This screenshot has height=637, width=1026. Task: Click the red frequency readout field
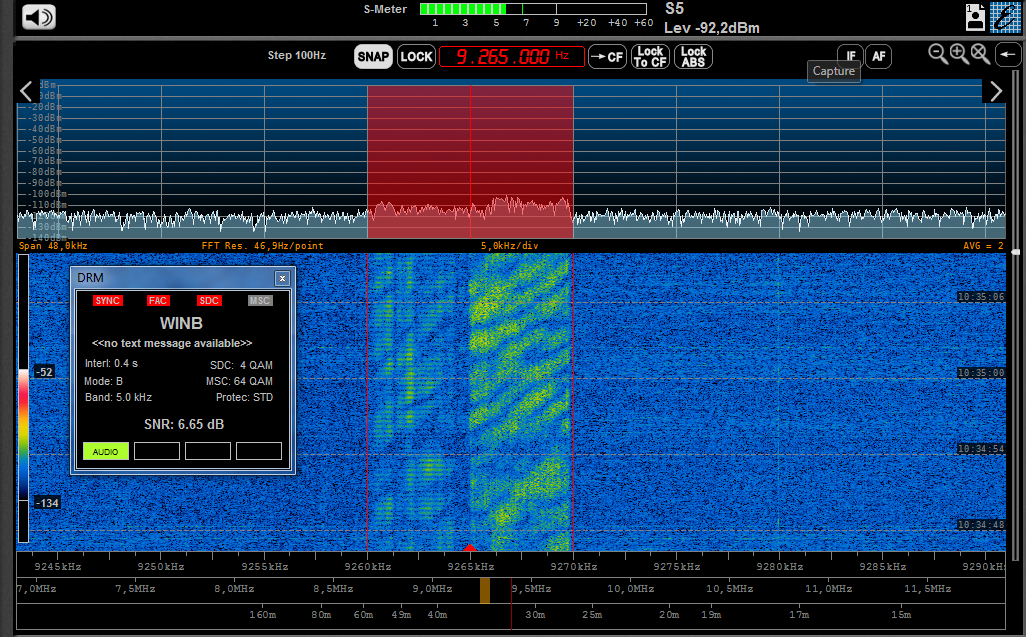pyautogui.click(x=512, y=57)
